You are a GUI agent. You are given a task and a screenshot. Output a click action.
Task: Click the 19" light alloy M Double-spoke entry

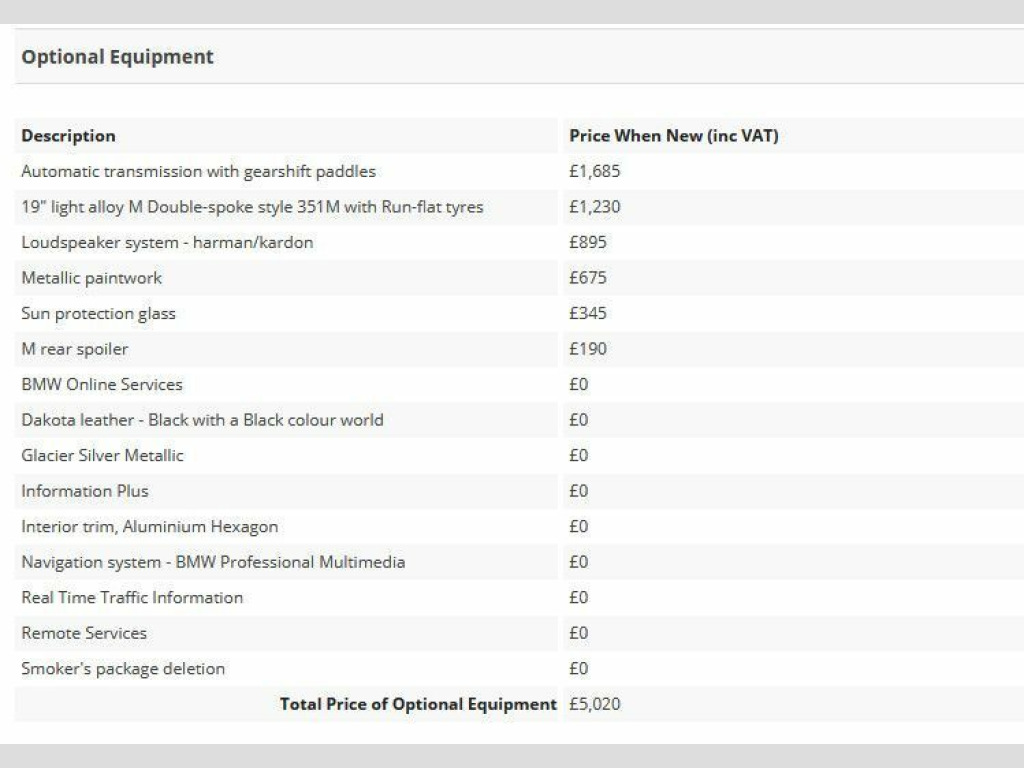tap(252, 207)
